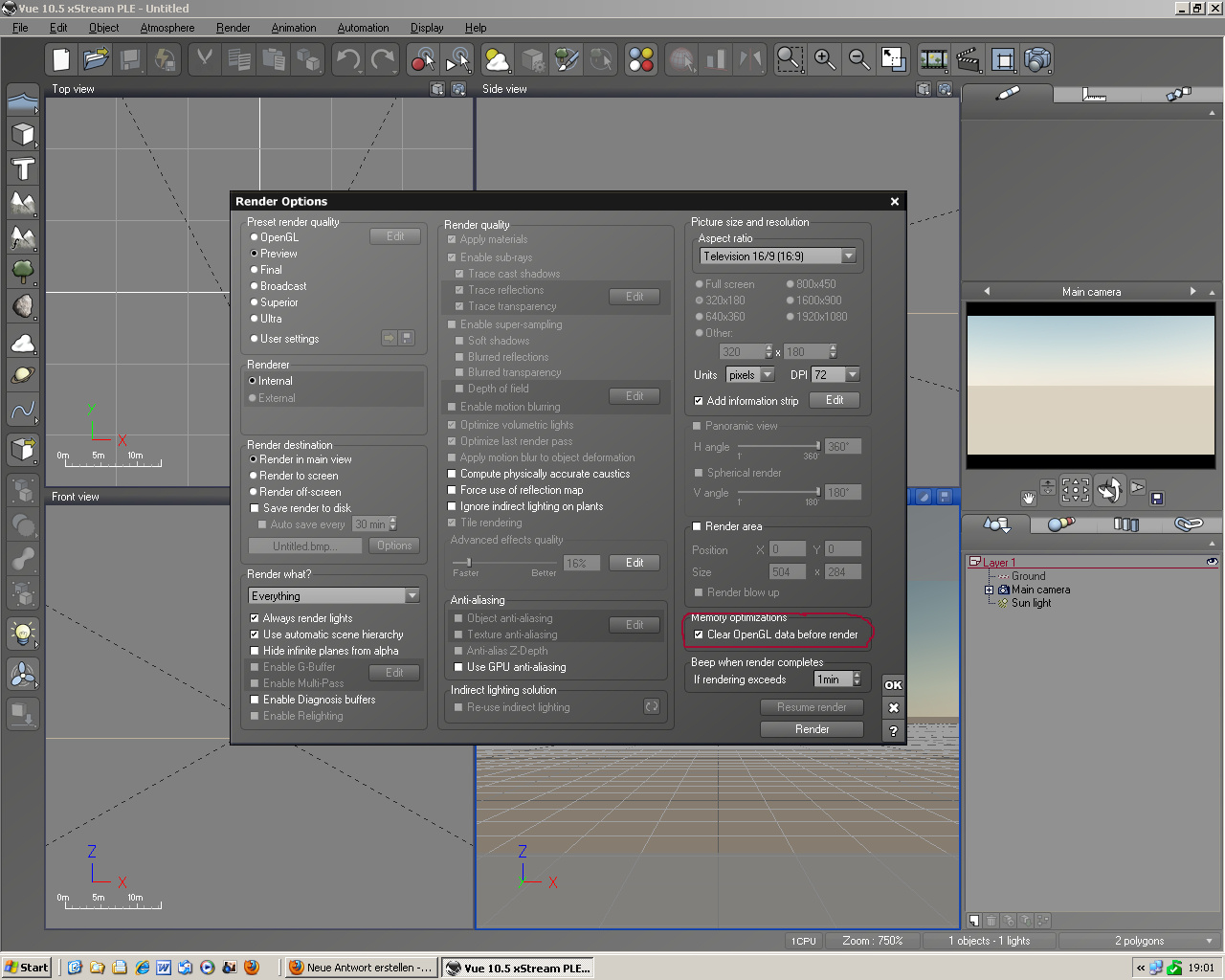Open the Animation menu
Image resolution: width=1225 pixels, height=980 pixels.
click(x=293, y=28)
